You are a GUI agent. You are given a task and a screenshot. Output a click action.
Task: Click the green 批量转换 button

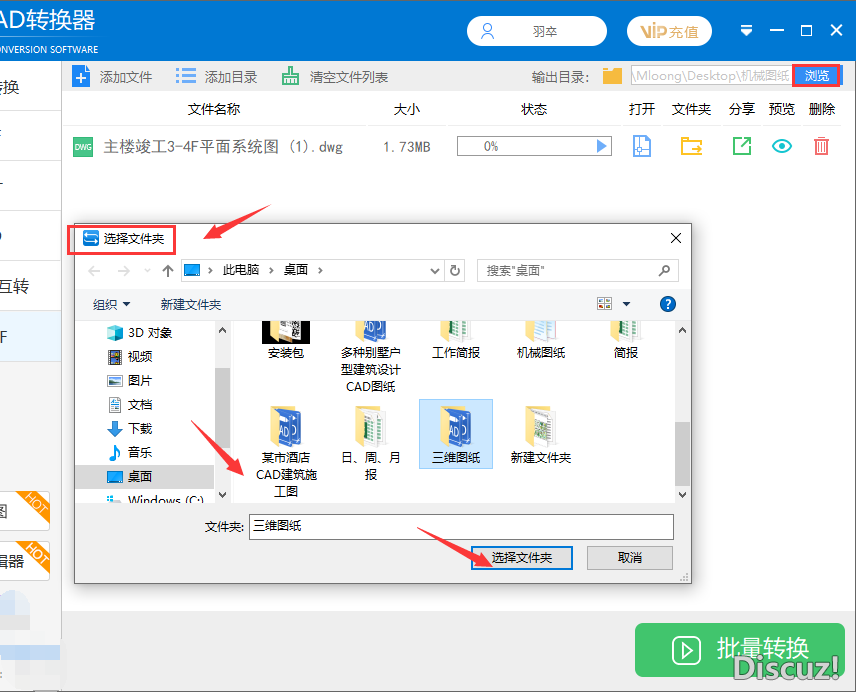738,649
